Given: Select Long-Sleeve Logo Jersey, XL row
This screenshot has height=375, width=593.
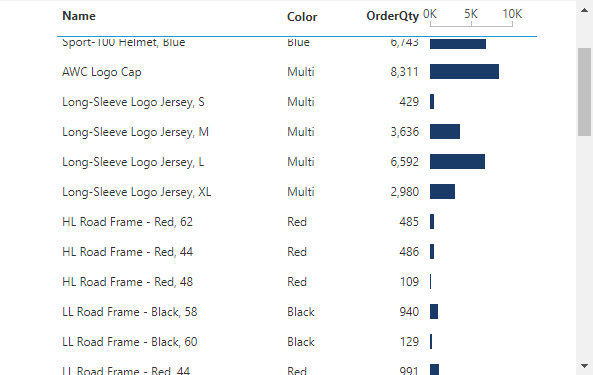Looking at the screenshot, I should pos(297,192).
